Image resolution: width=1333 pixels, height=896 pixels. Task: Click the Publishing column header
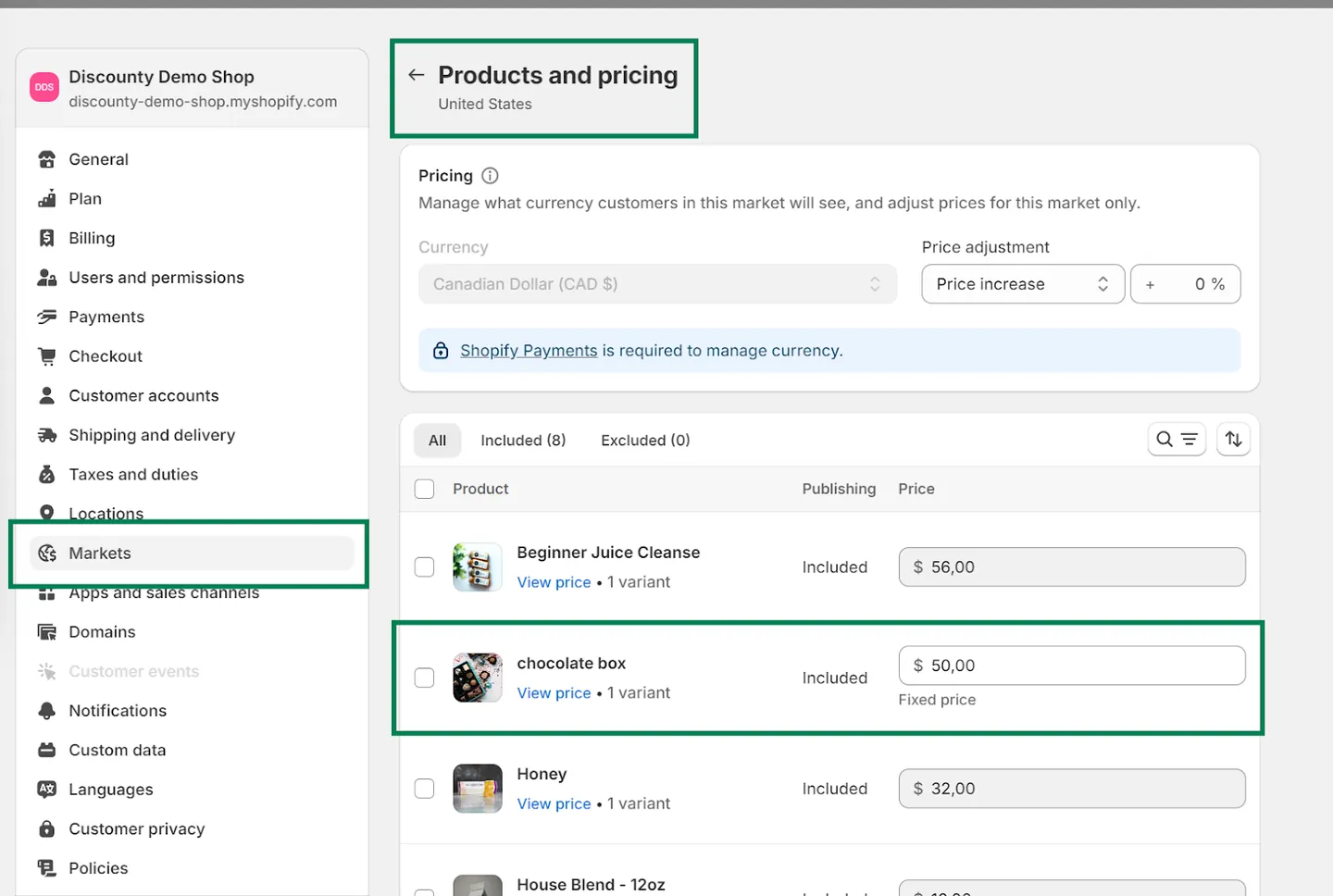(x=839, y=489)
